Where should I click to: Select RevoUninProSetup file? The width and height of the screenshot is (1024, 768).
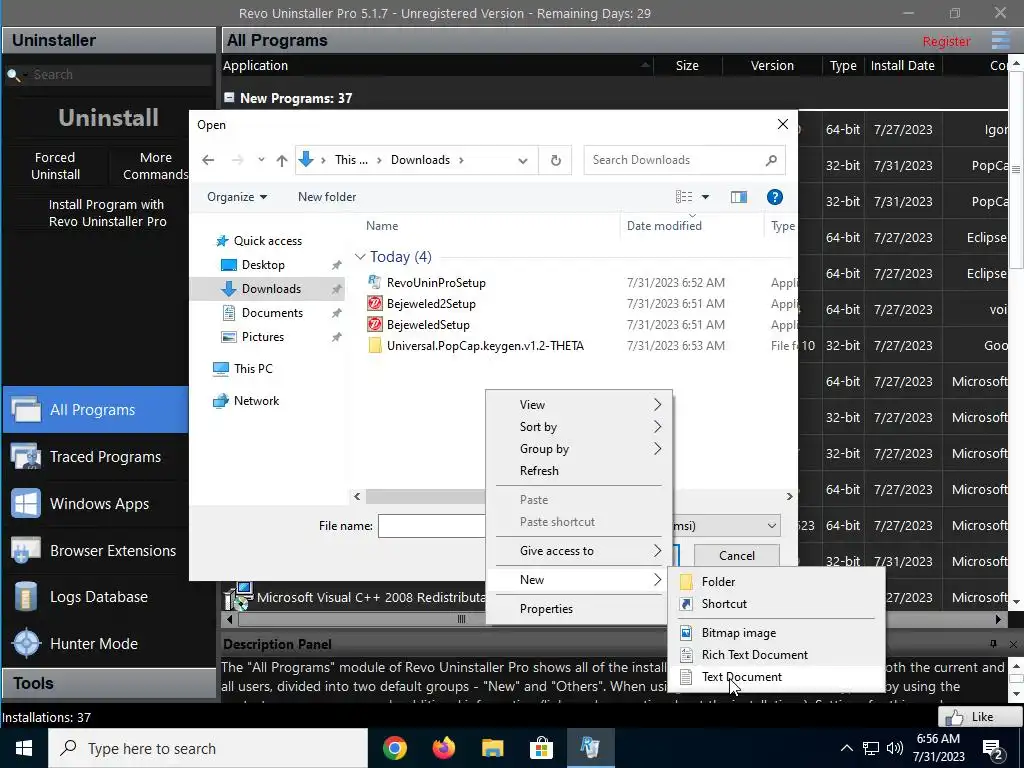coord(436,283)
